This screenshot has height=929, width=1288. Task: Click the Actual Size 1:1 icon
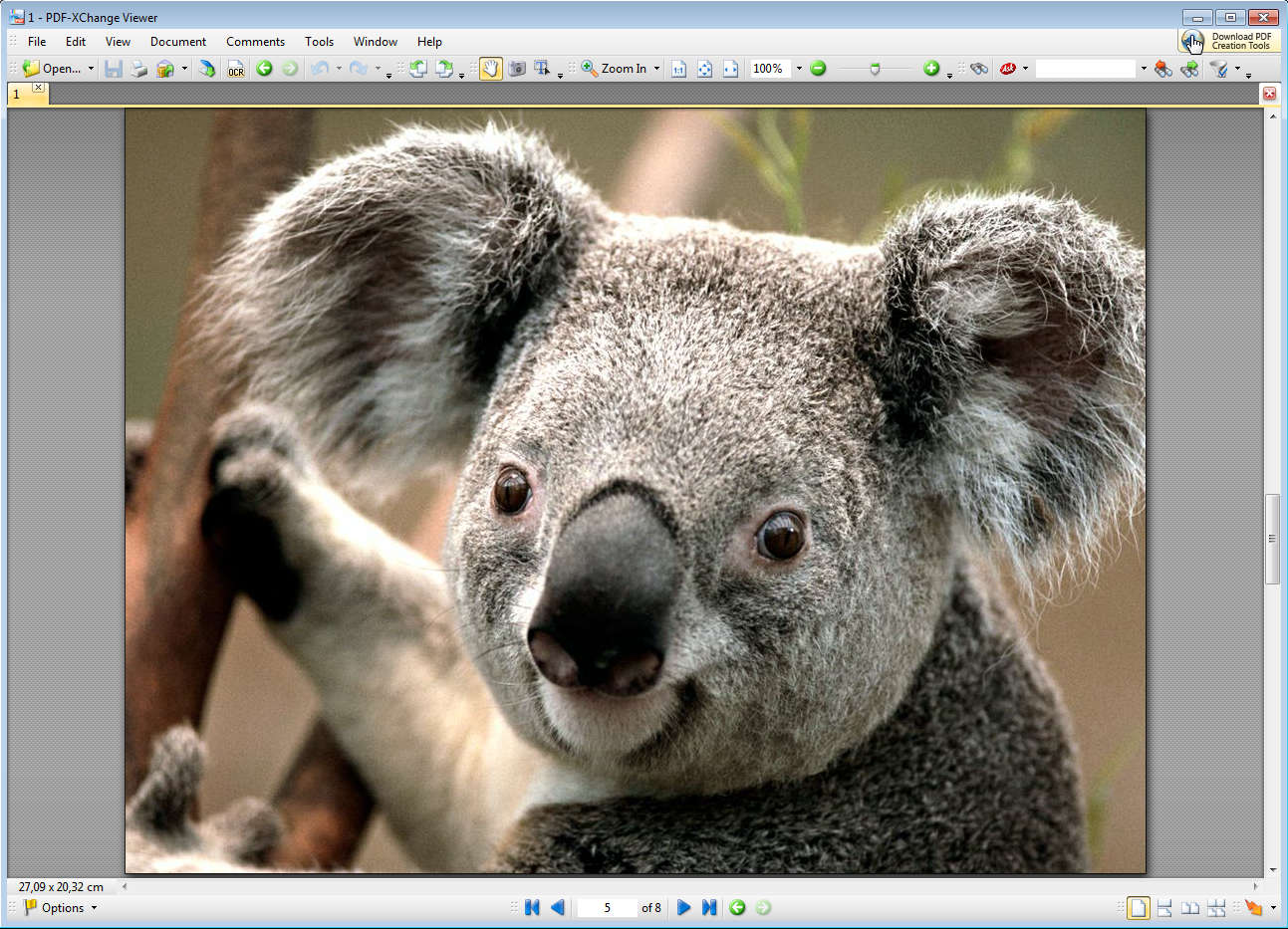(x=678, y=69)
